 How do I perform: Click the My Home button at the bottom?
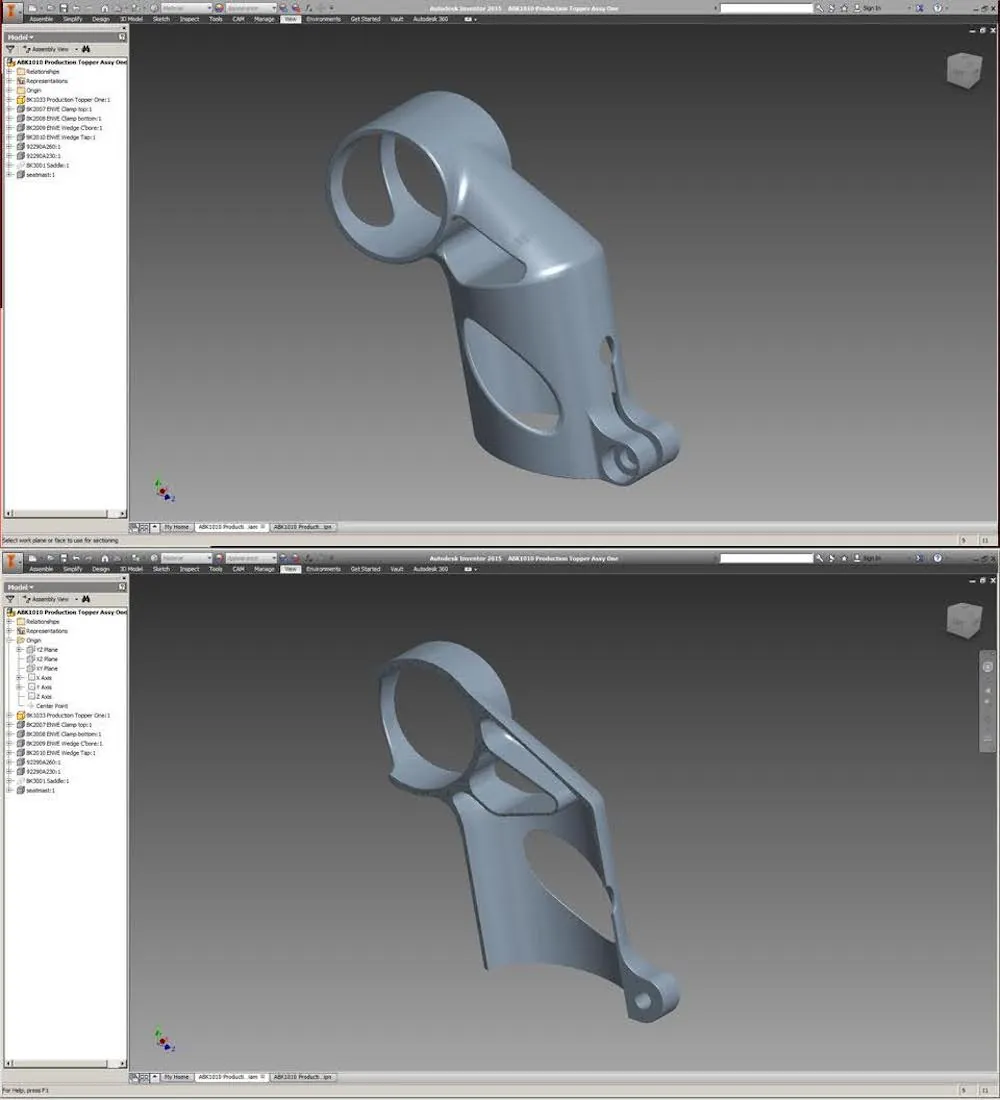175,527
